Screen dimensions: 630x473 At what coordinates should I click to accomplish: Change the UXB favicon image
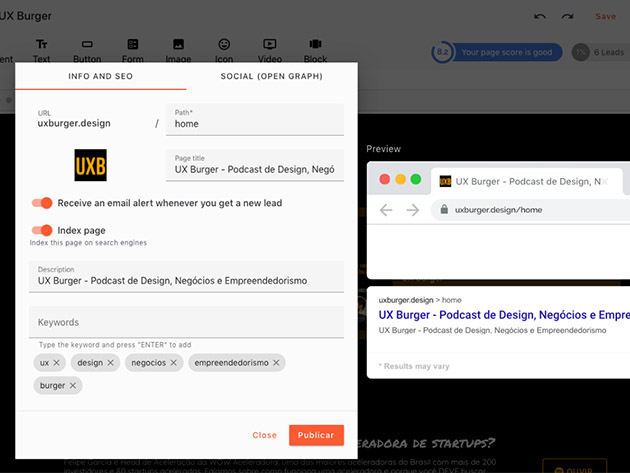[90, 165]
